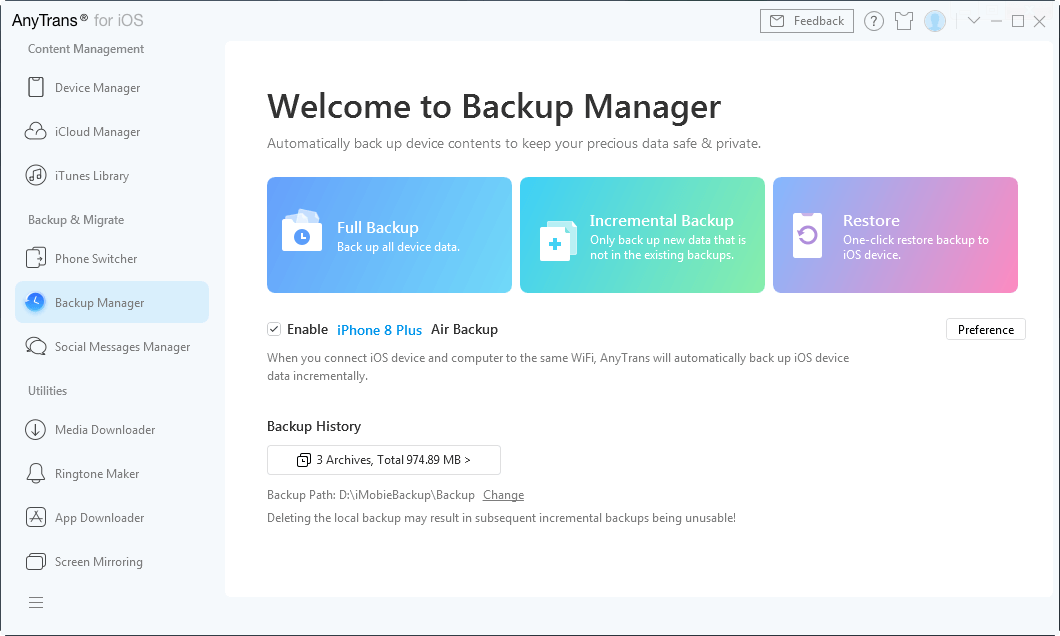1060x636 pixels.
Task: View 3 Archives backup history
Action: [x=384, y=460]
